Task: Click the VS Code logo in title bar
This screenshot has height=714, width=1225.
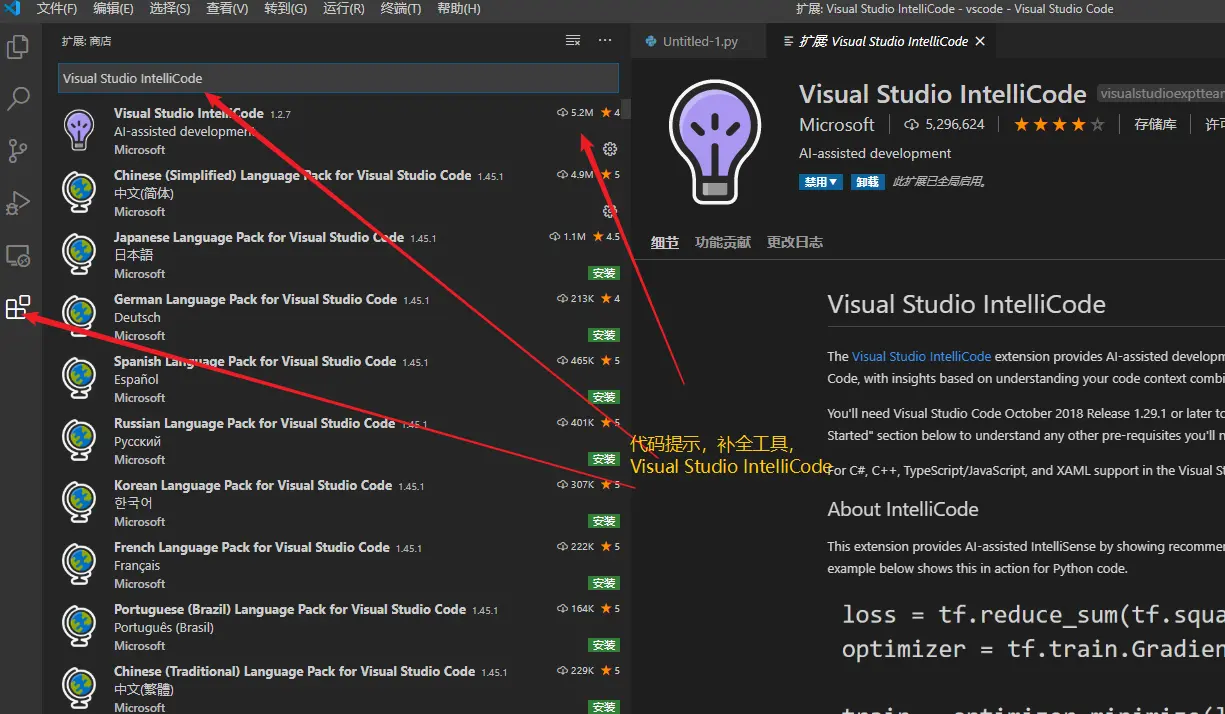Action: (x=14, y=9)
